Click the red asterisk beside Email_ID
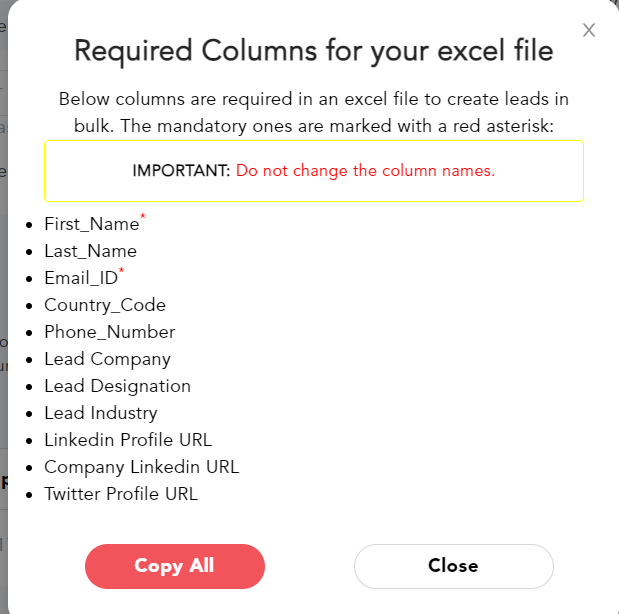The width and height of the screenshot is (619, 614). tap(121, 271)
